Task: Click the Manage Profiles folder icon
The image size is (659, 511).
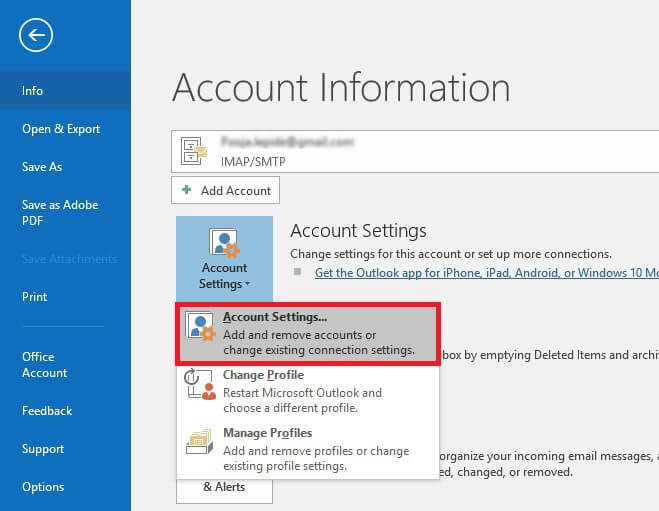Action: point(199,442)
